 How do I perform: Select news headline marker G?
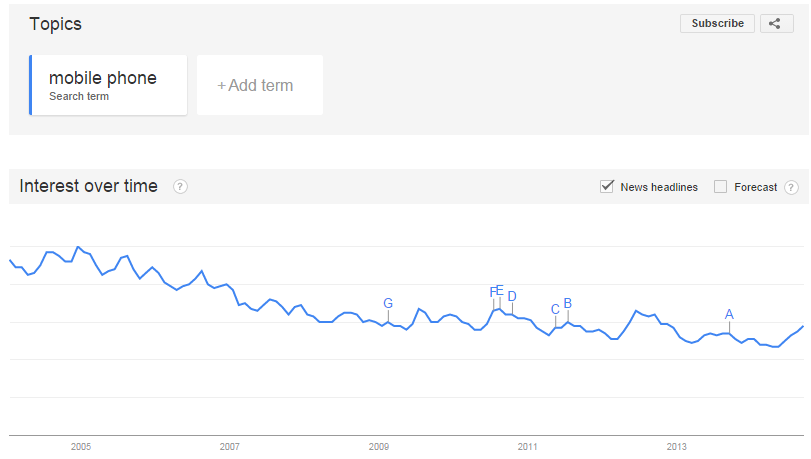pyautogui.click(x=388, y=303)
